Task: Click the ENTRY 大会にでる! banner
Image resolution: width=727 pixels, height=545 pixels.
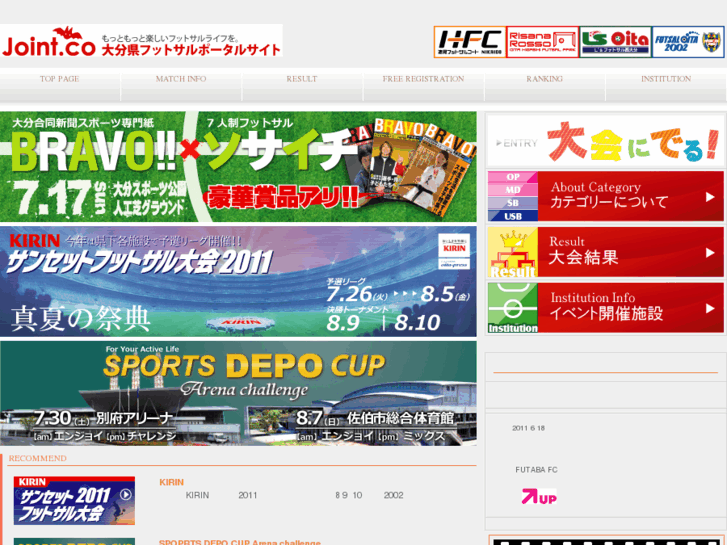Action: pos(605,141)
